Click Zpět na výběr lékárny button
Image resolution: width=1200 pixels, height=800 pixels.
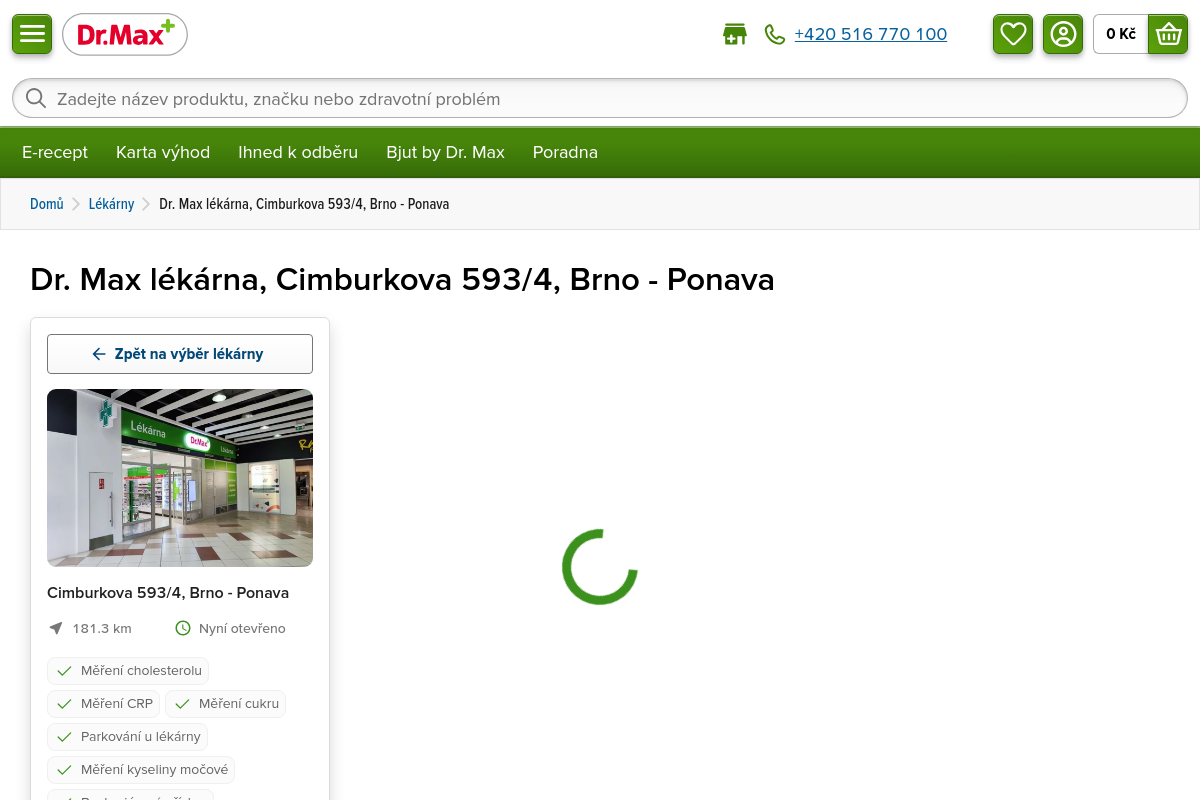tap(180, 354)
